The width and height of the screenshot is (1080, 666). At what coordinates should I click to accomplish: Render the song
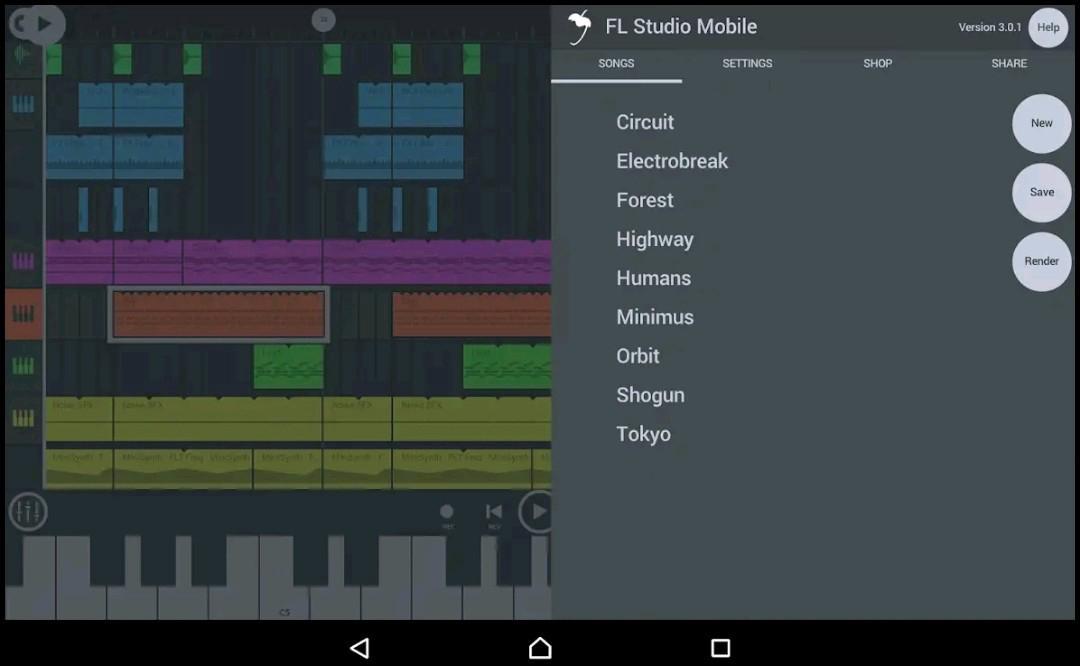pyautogui.click(x=1041, y=261)
